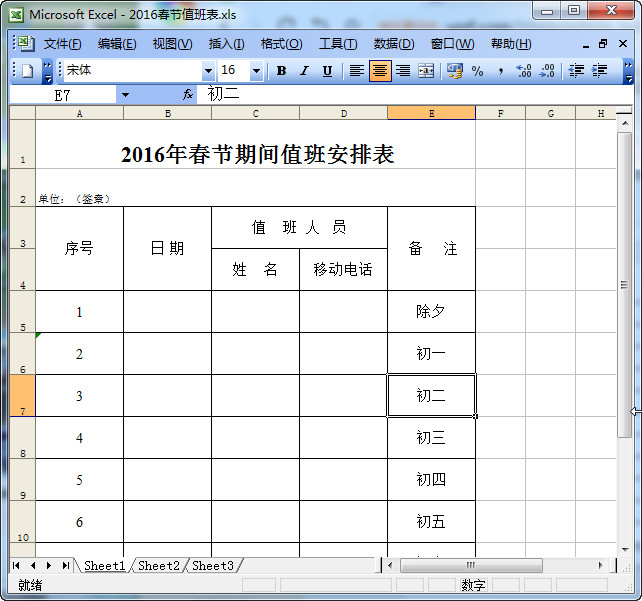
Task: Go to last sheet tab arrow
Action: point(66,565)
